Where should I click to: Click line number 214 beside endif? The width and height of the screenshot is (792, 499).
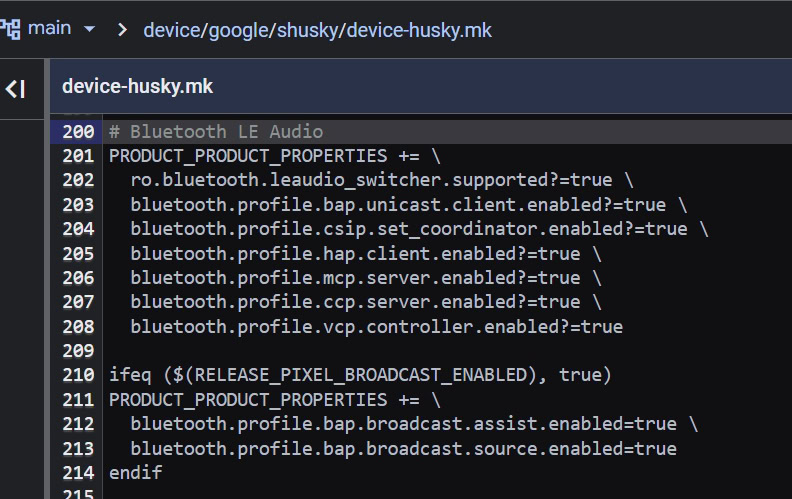coord(78,472)
